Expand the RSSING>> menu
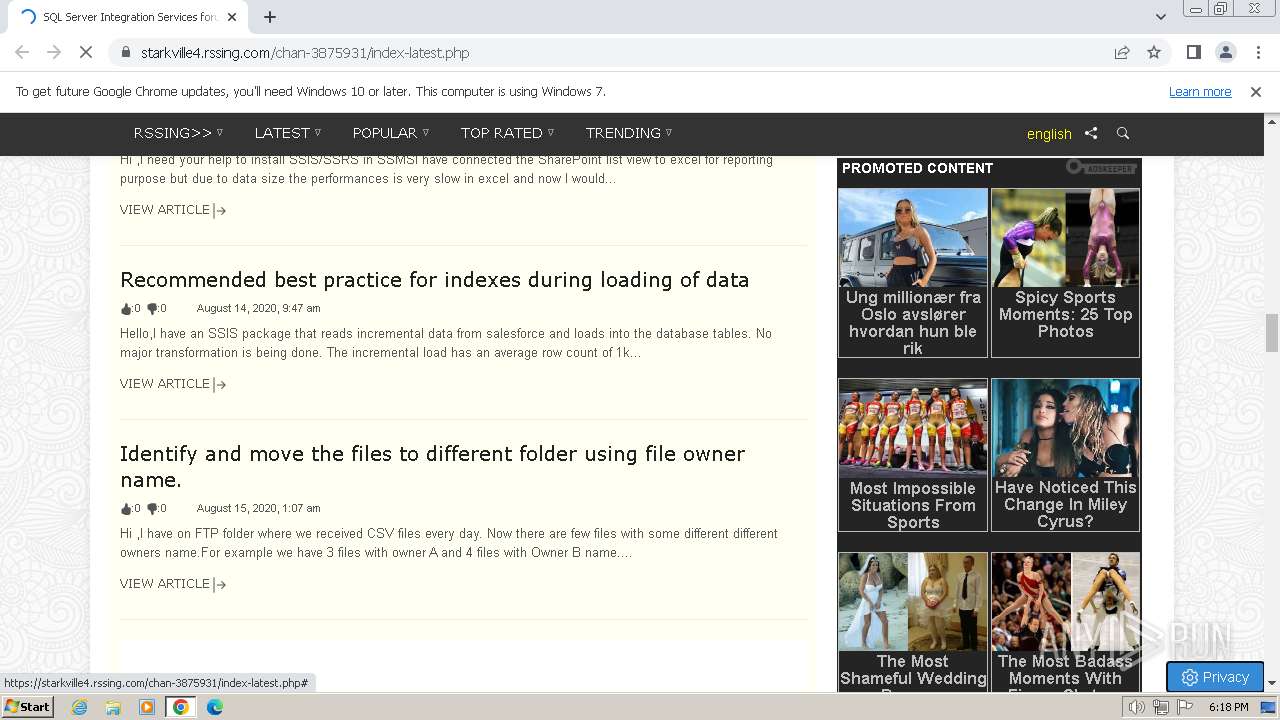The height and width of the screenshot is (720, 1280). pos(178,133)
